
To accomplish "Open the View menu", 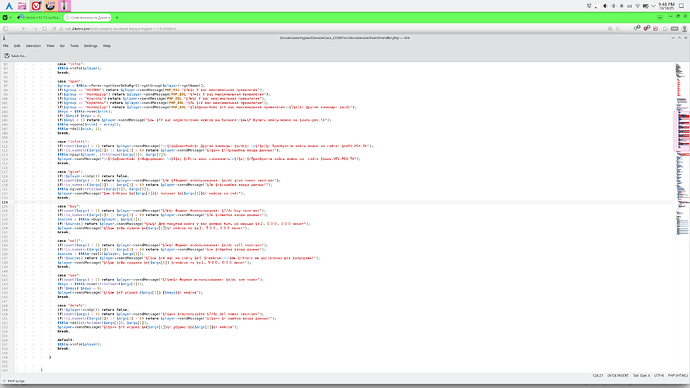I will pos(50,46).
